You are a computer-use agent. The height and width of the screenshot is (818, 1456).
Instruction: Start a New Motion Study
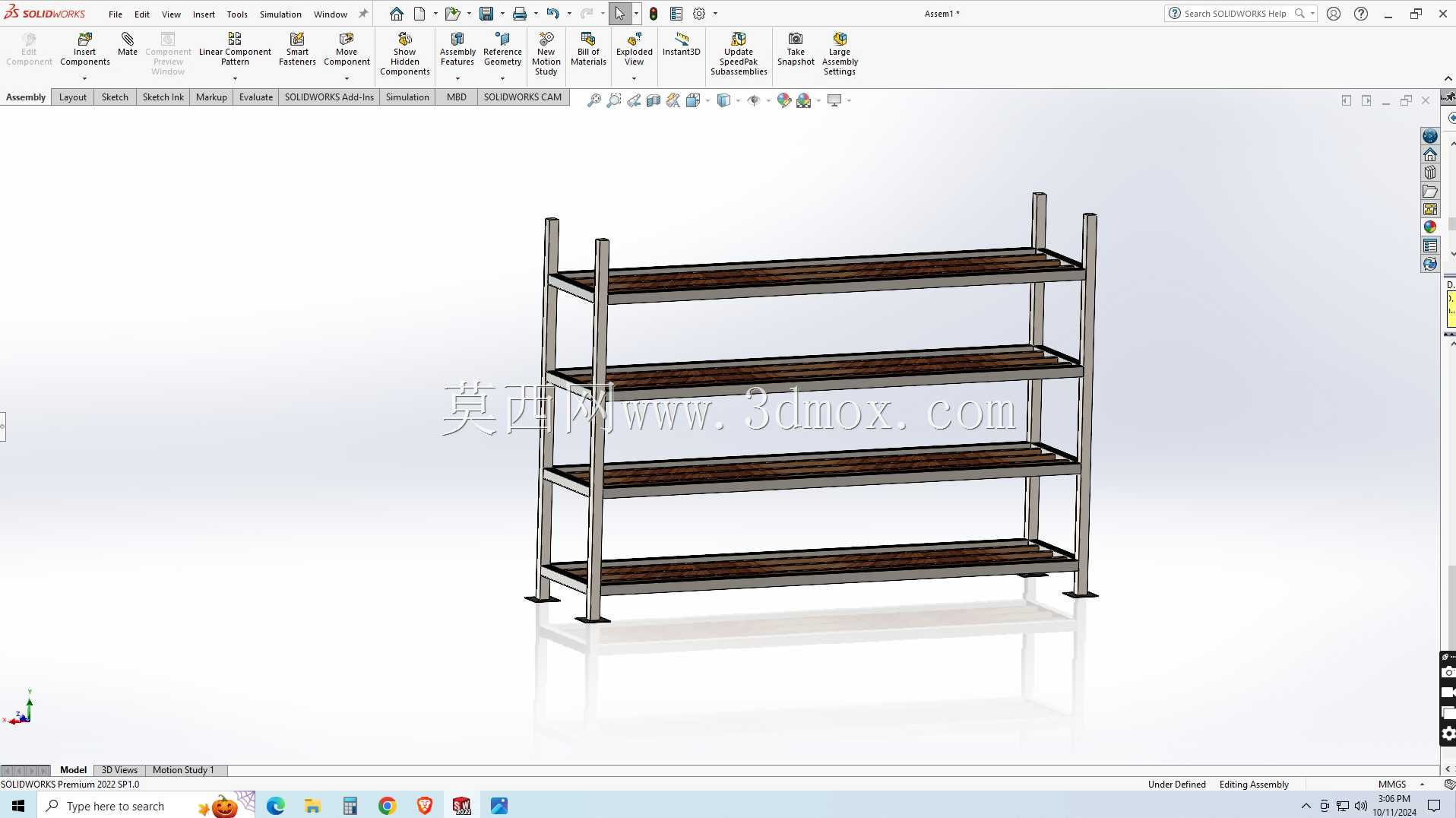pos(546,53)
